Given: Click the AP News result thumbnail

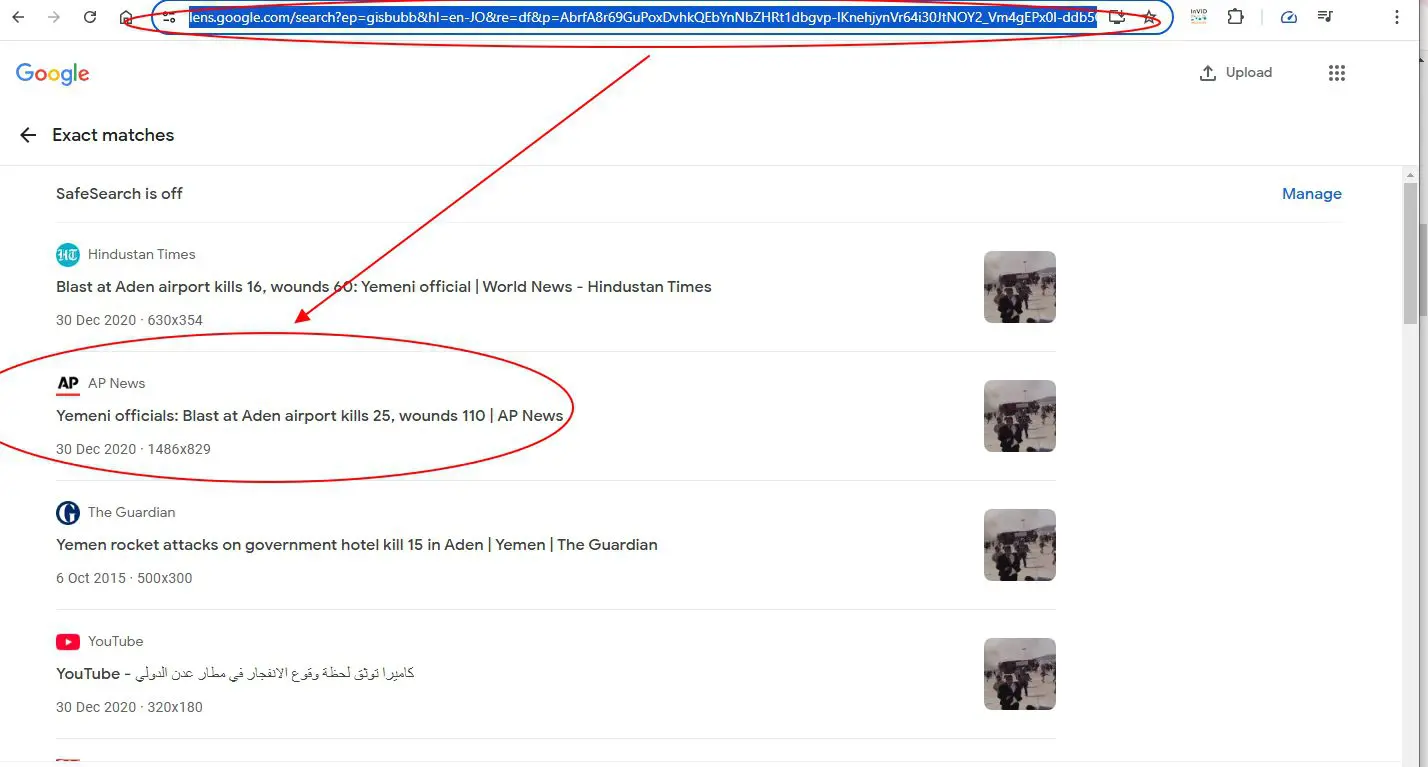Looking at the screenshot, I should tap(1020, 416).
